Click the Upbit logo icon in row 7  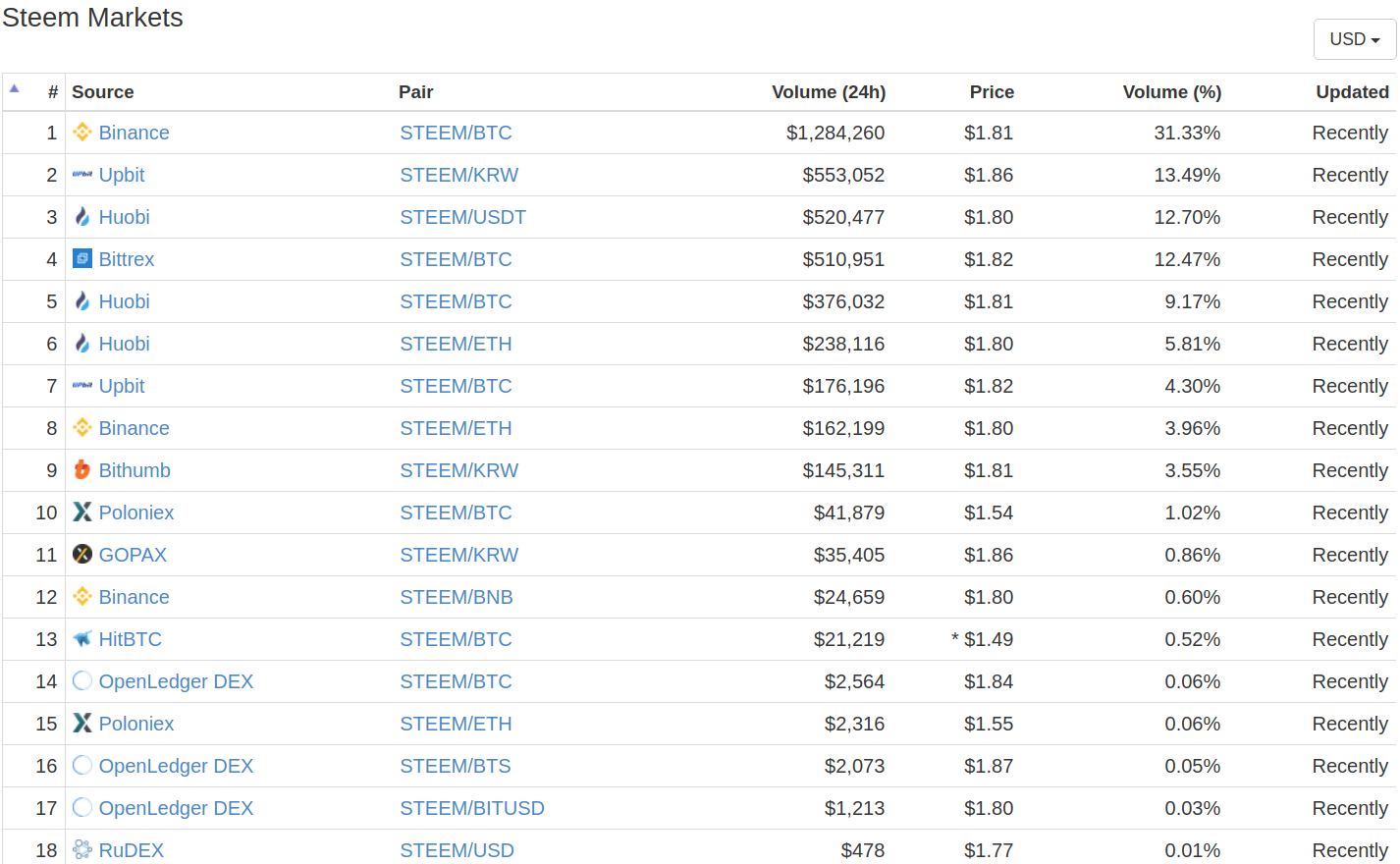pyautogui.click(x=82, y=385)
